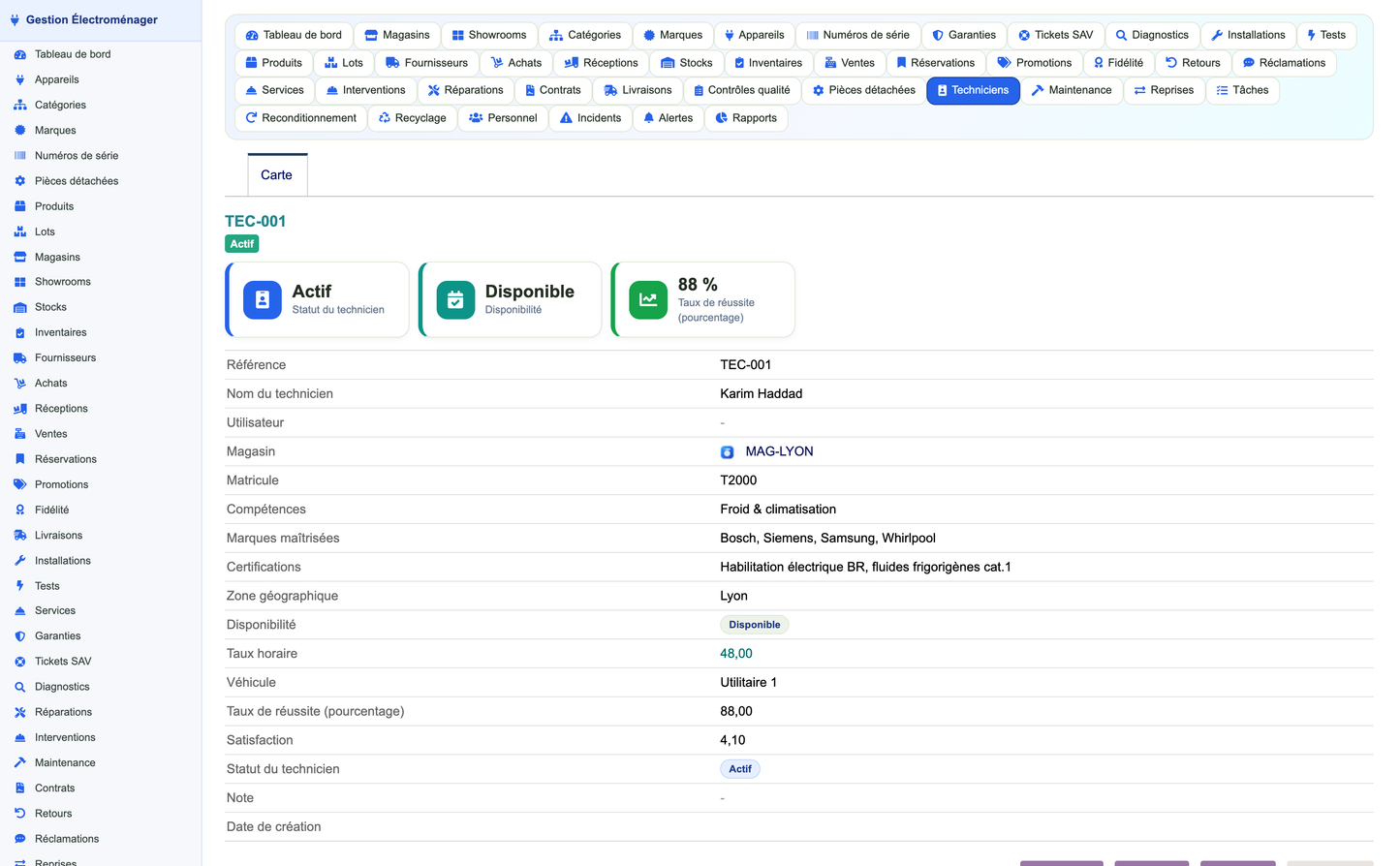The image size is (1400, 866).
Task: Click the green Actif badge under TEC-001
Action: point(242,244)
